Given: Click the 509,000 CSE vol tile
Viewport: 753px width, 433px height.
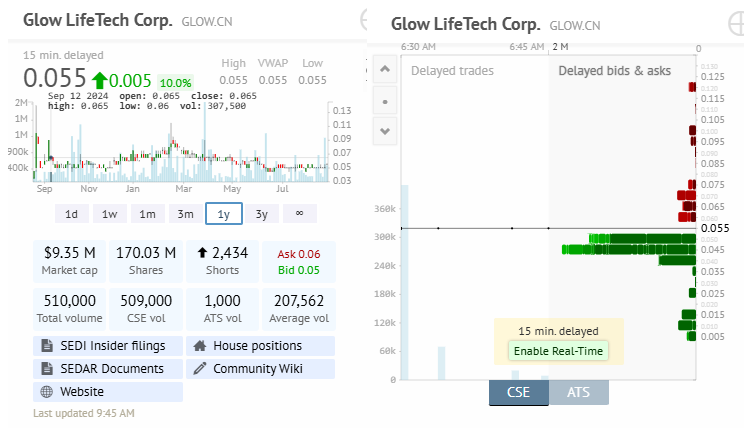Looking at the screenshot, I should 146,309.
